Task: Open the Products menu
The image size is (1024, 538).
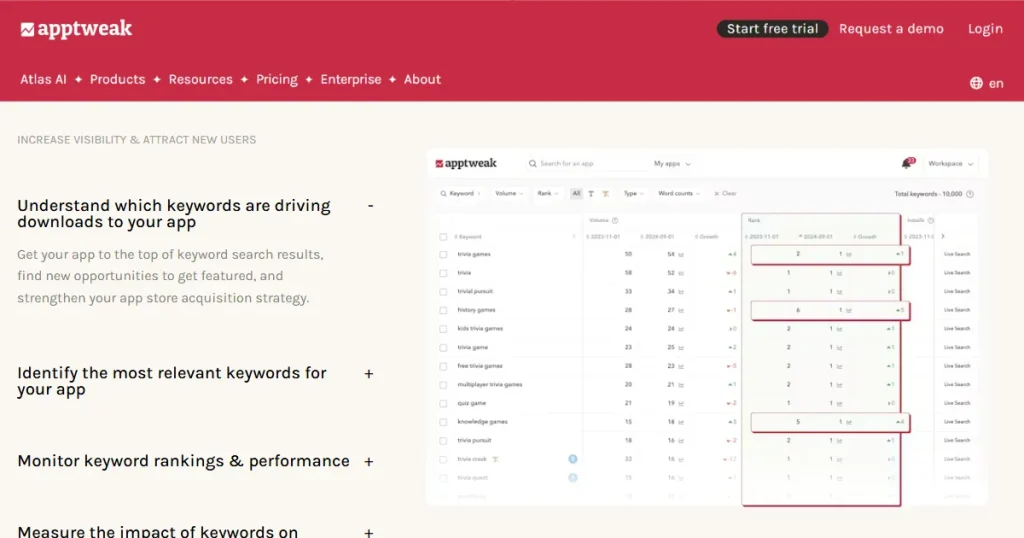Action: (x=118, y=80)
